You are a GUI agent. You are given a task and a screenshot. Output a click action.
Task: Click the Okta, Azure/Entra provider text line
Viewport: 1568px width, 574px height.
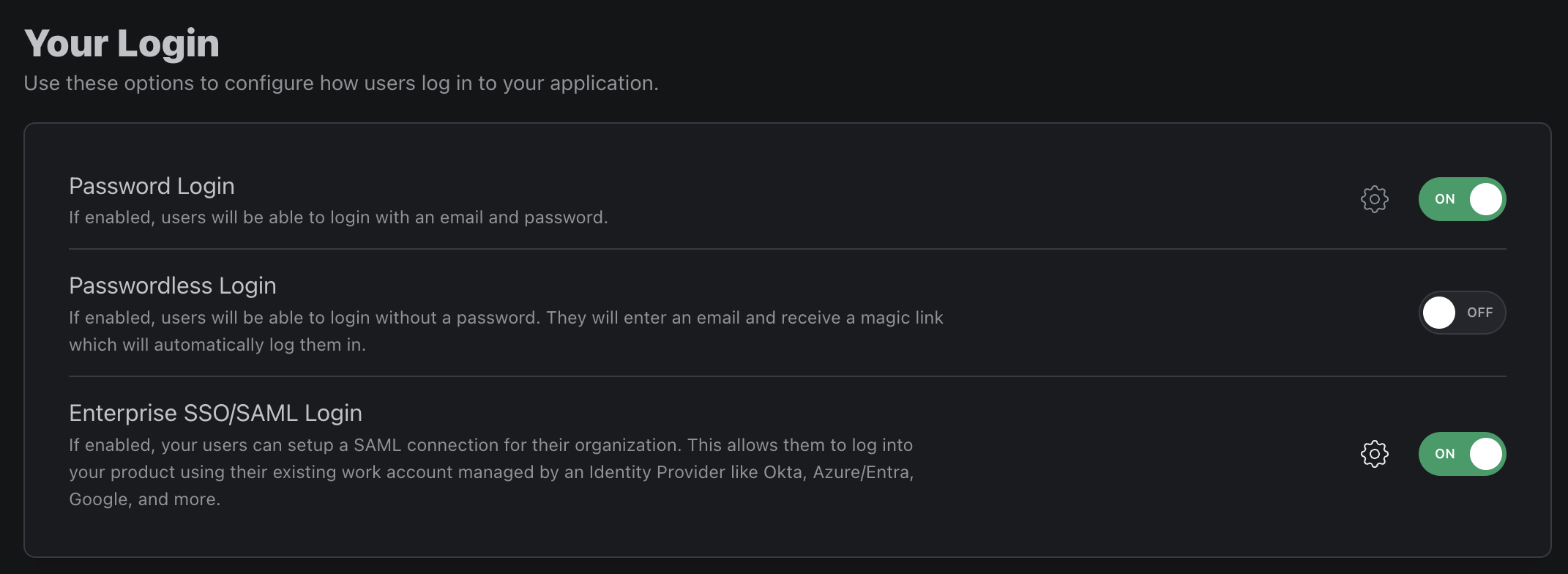[491, 472]
